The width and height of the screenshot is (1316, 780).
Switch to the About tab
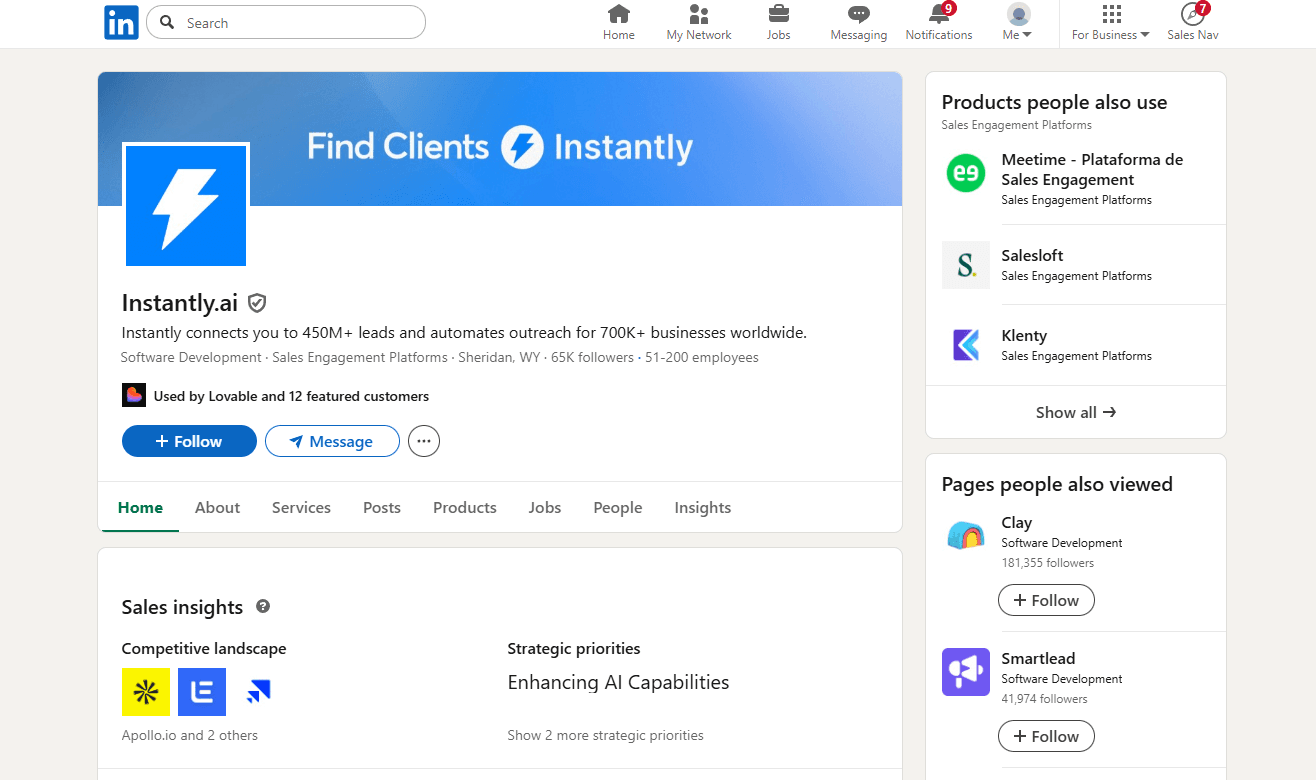(x=217, y=507)
